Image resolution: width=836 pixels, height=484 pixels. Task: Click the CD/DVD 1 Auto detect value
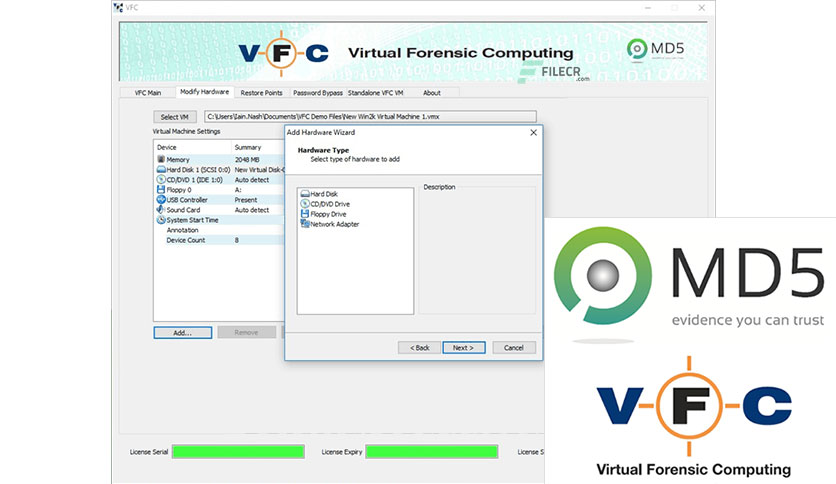(x=252, y=180)
